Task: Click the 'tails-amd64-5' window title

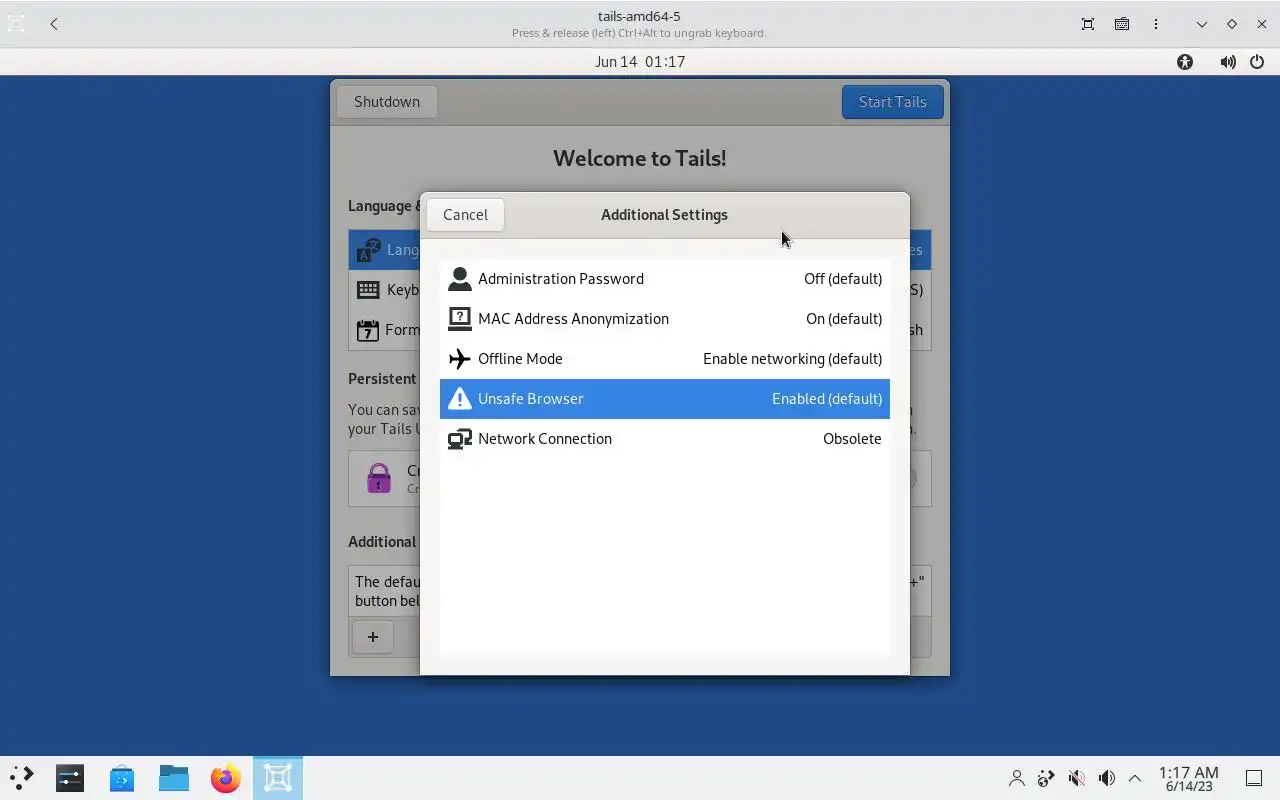Action: (x=639, y=16)
